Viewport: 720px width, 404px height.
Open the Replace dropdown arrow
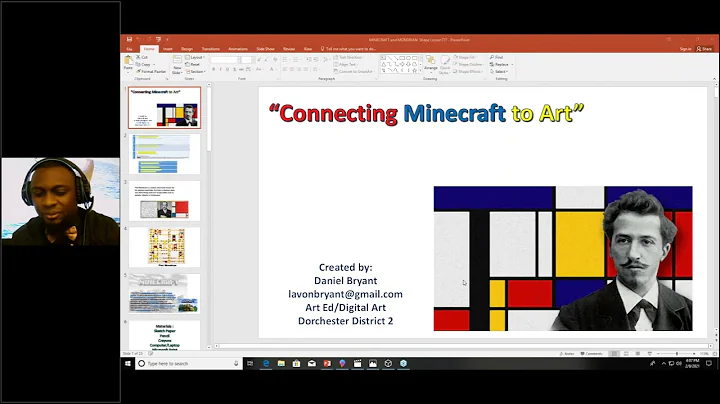tap(512, 65)
